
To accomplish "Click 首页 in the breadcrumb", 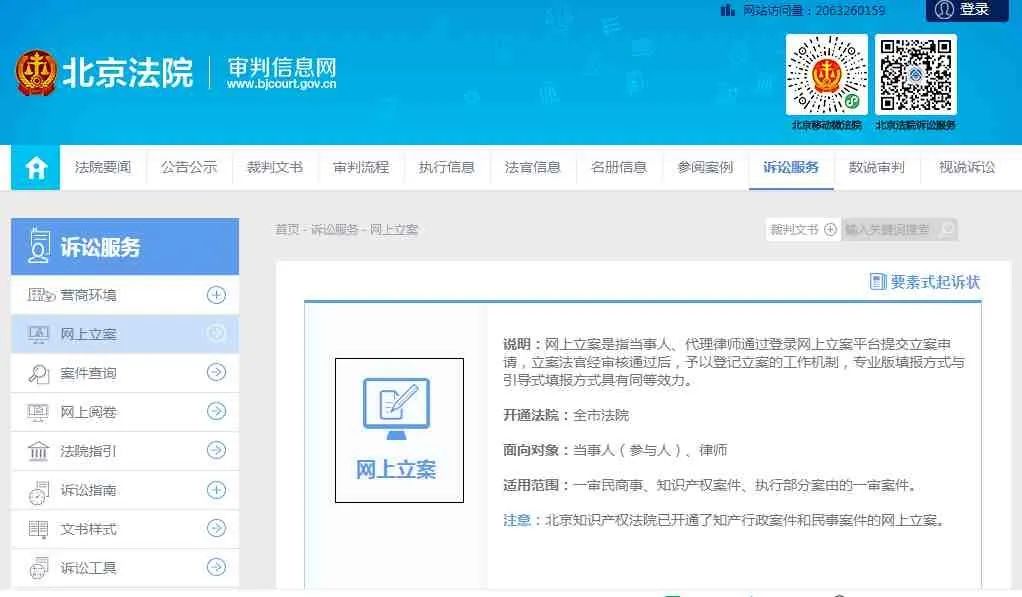I will click(287, 229).
